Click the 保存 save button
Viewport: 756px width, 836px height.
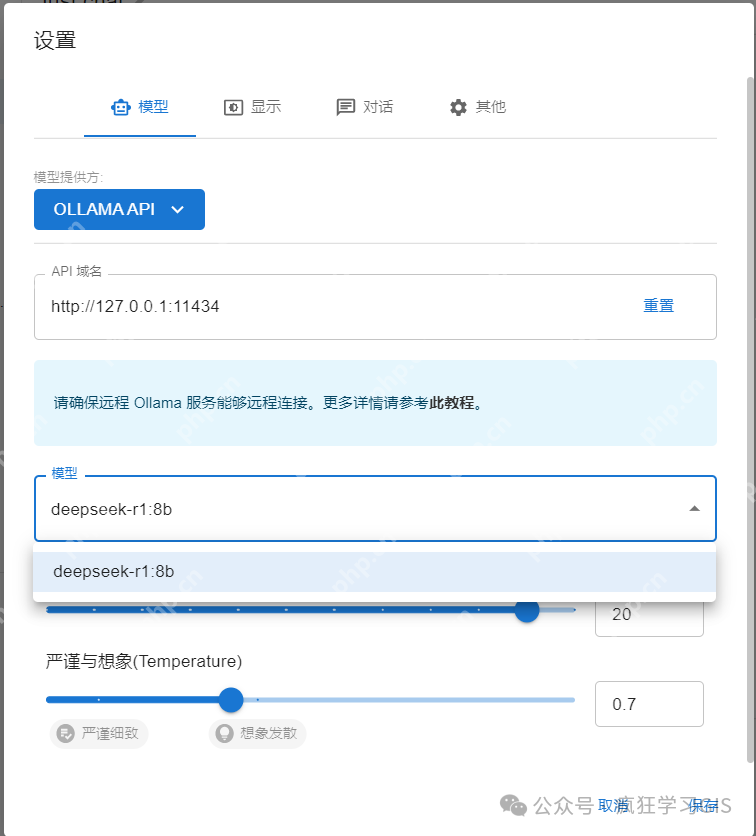703,806
